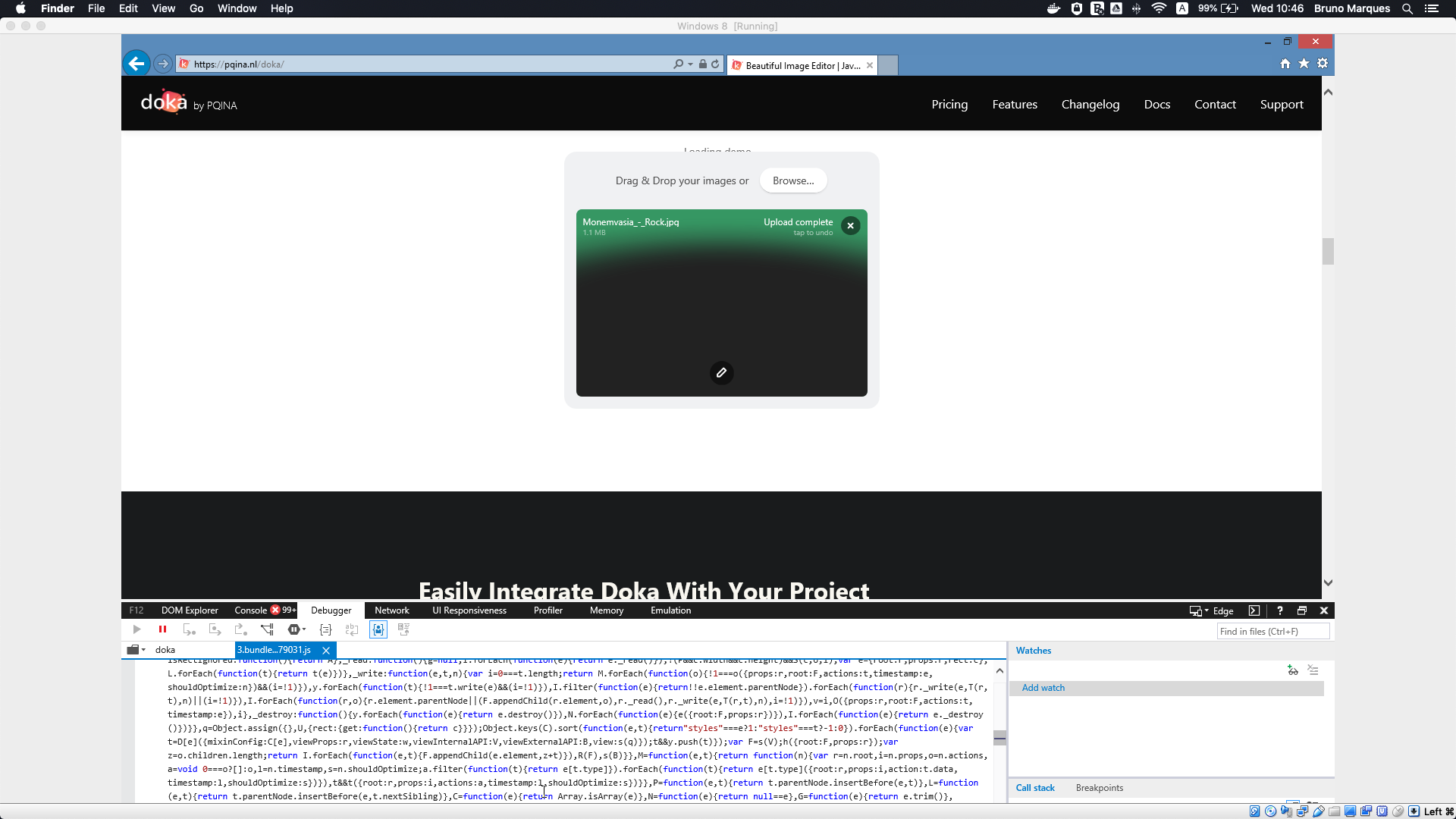
Task: Click the Step into debugger icon
Action: click(x=189, y=629)
